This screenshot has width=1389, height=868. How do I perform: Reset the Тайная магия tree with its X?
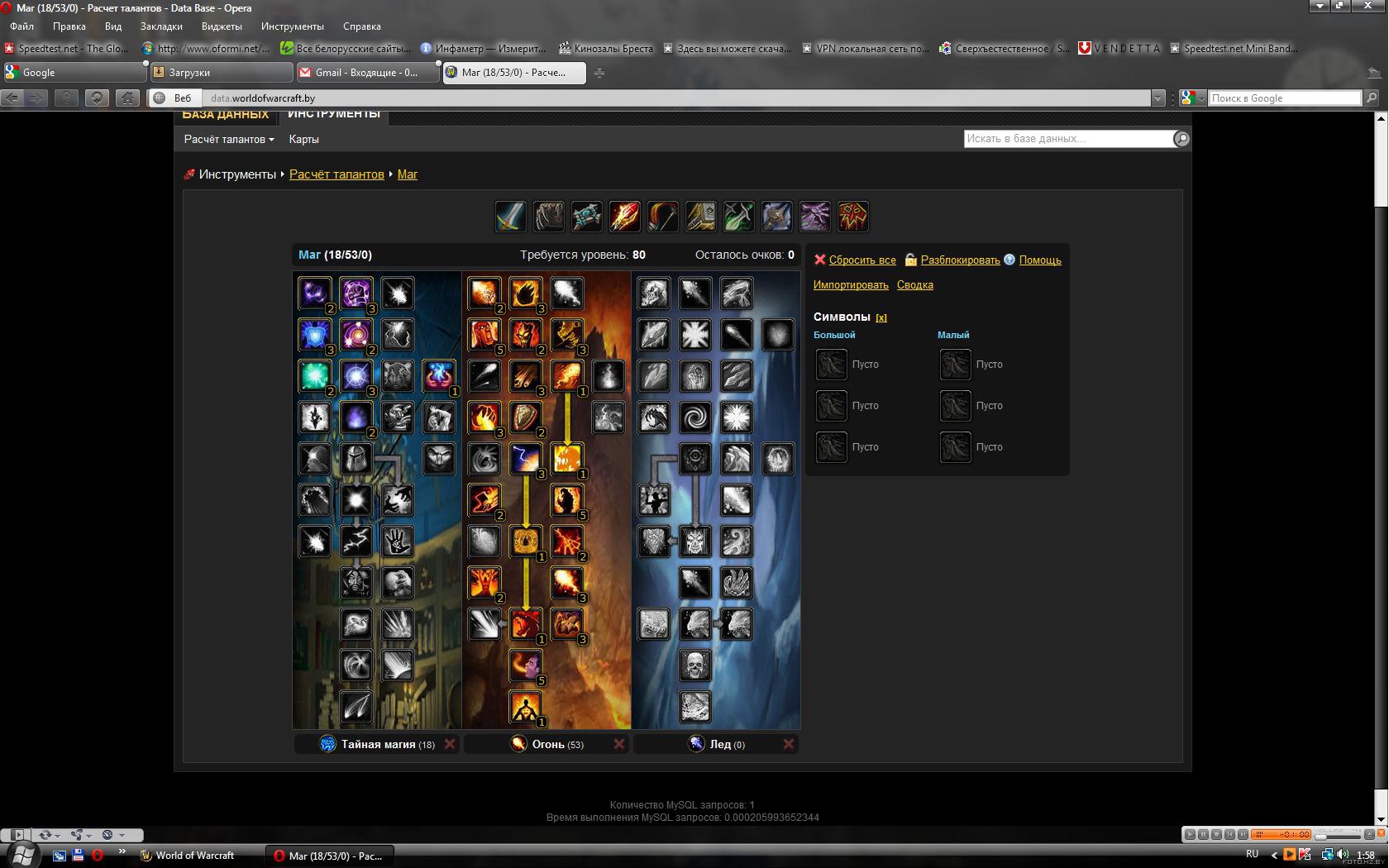(x=450, y=744)
